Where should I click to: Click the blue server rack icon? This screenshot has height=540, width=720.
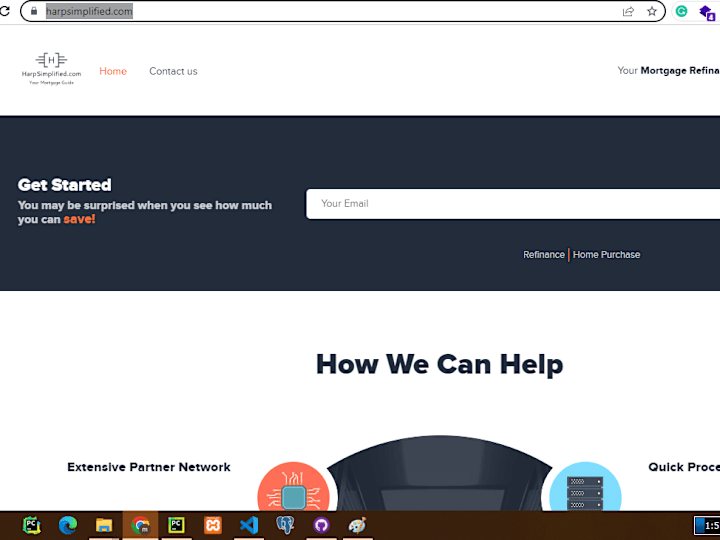(x=585, y=487)
